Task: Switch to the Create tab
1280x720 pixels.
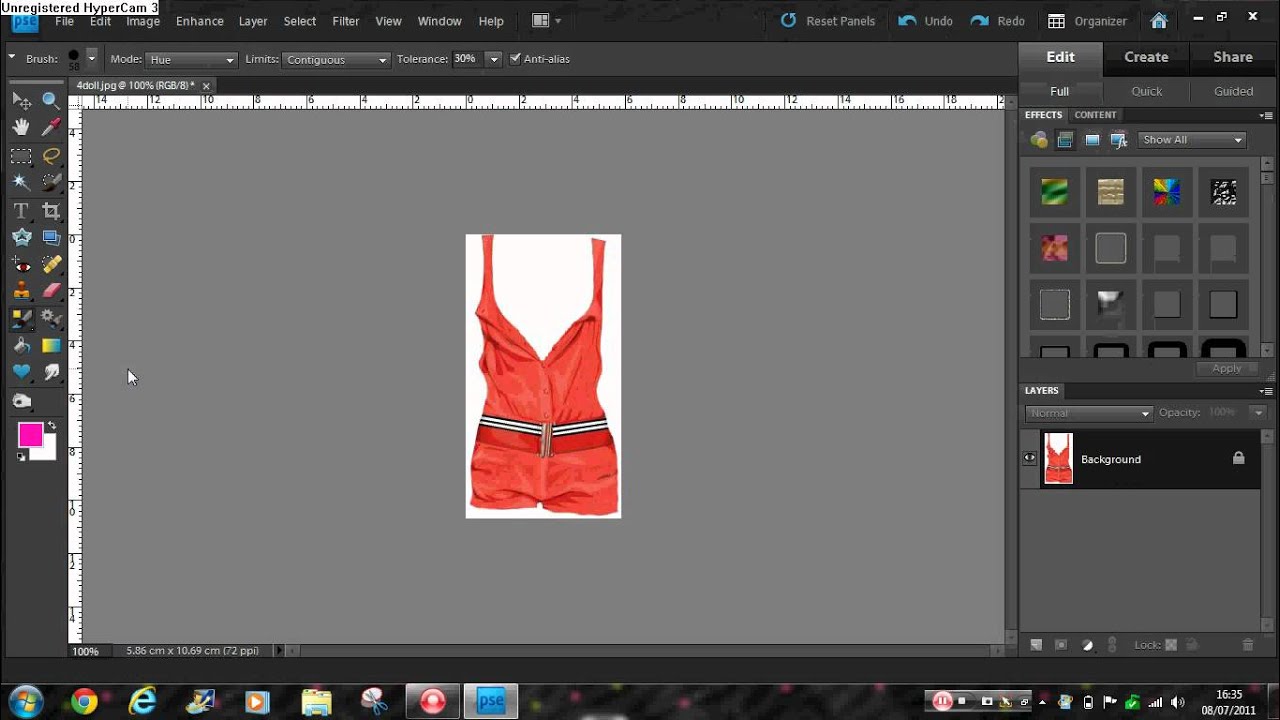Action: pos(1146,57)
